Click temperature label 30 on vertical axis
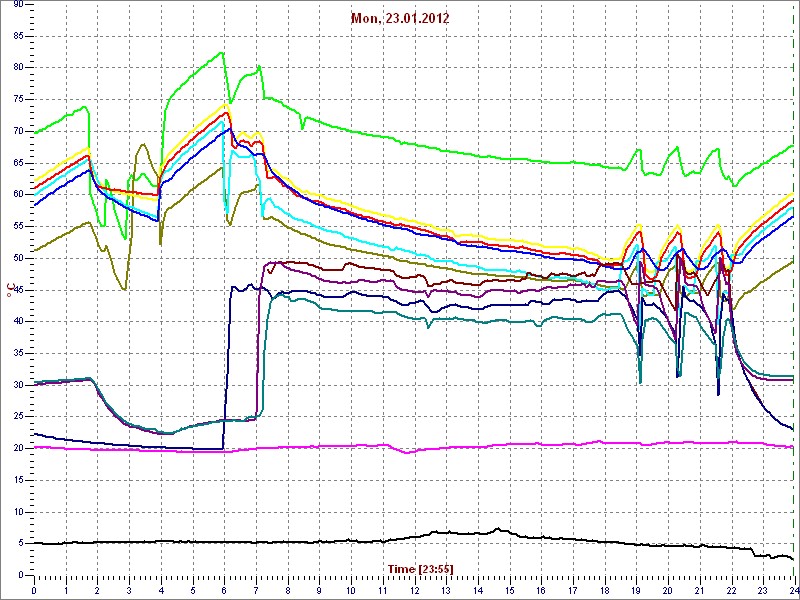Viewport: 800px width, 600px height. pos(18,385)
